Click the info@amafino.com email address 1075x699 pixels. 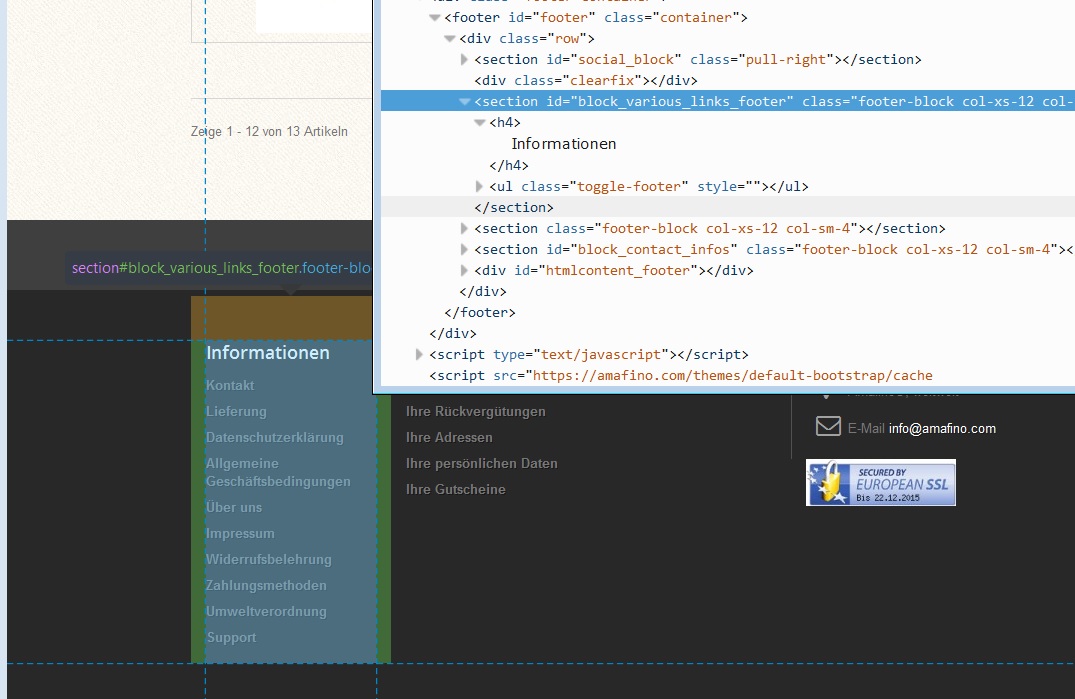point(942,429)
